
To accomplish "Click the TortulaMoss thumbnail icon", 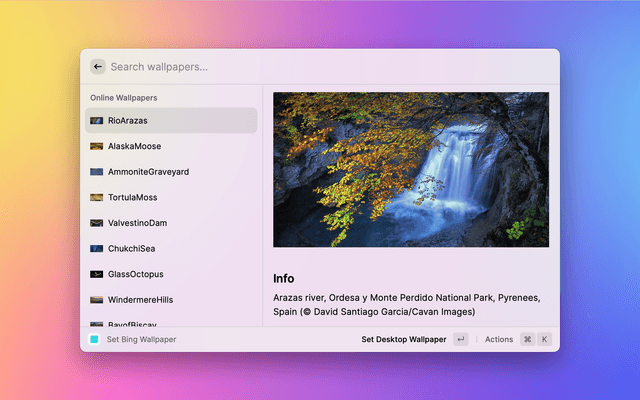I will [x=97, y=197].
